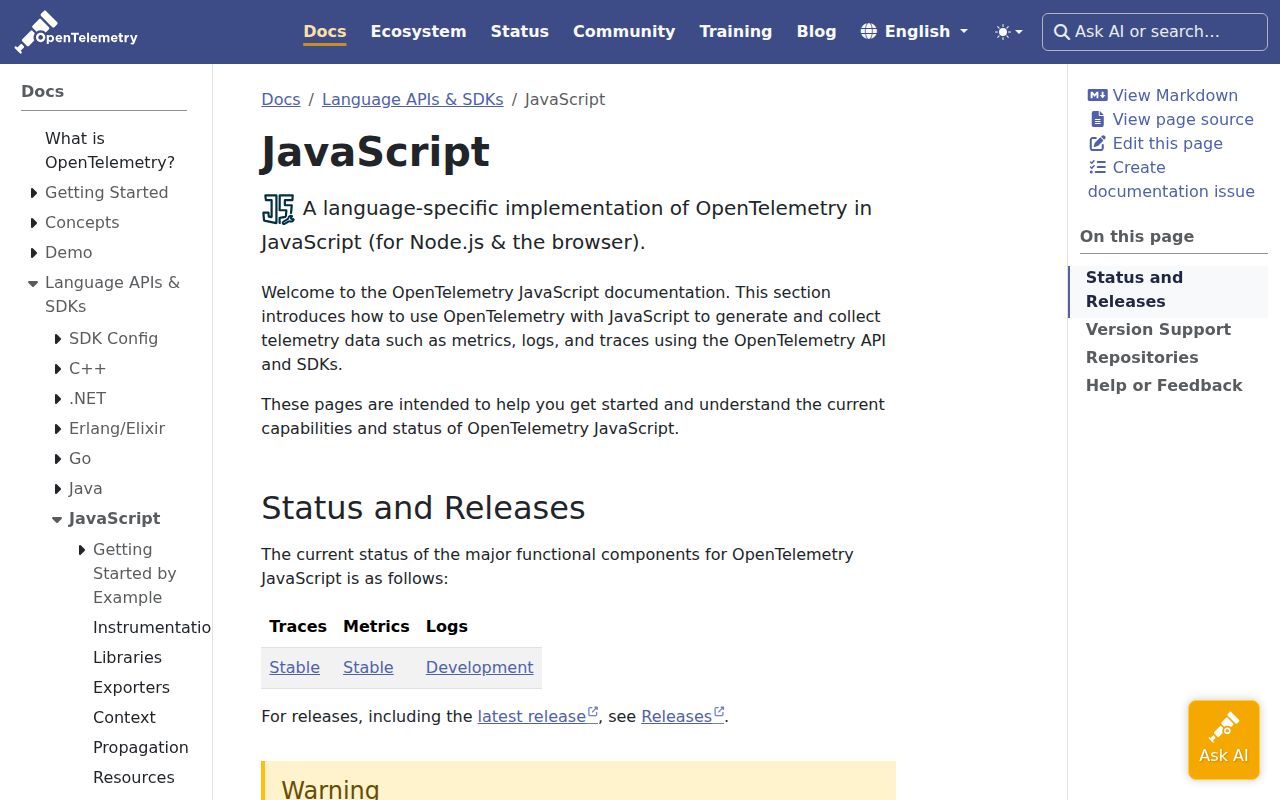This screenshot has width=1280, height=800.
Task: Click View page source link
Action: click(1171, 119)
